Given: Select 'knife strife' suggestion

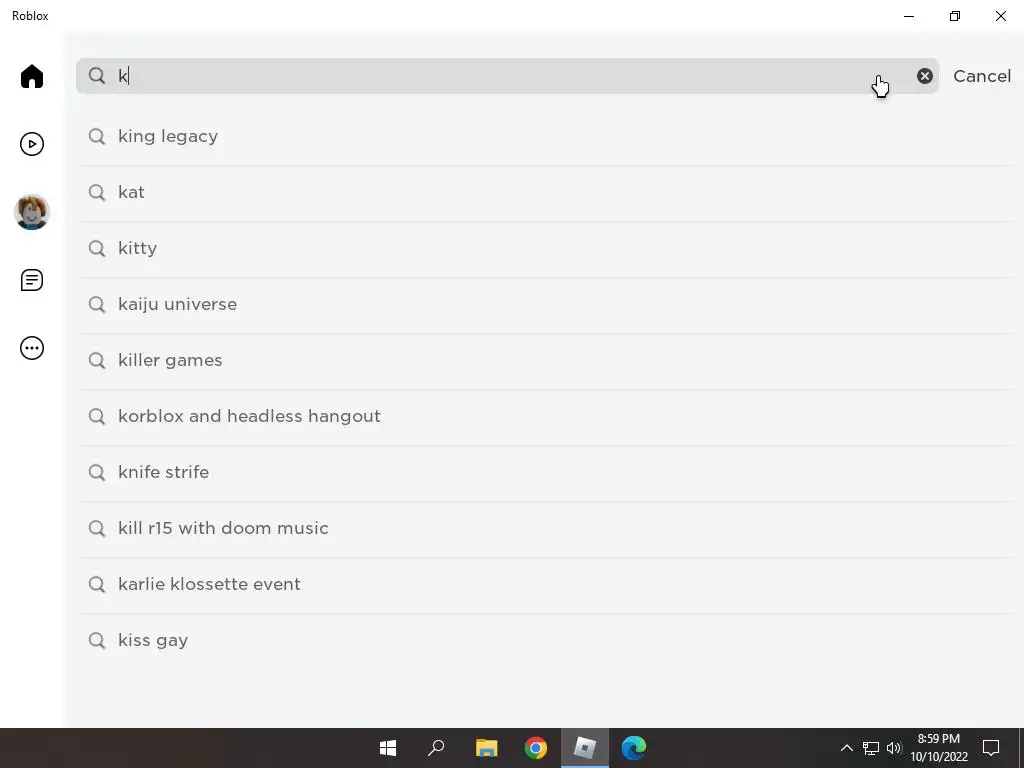Looking at the screenshot, I should point(544,473).
